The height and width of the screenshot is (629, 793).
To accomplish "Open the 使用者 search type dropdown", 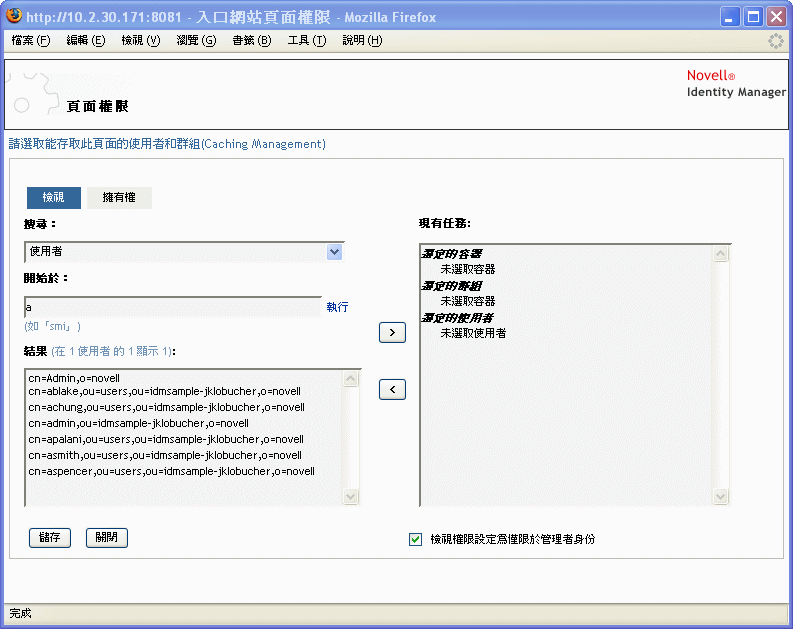I will point(184,252).
